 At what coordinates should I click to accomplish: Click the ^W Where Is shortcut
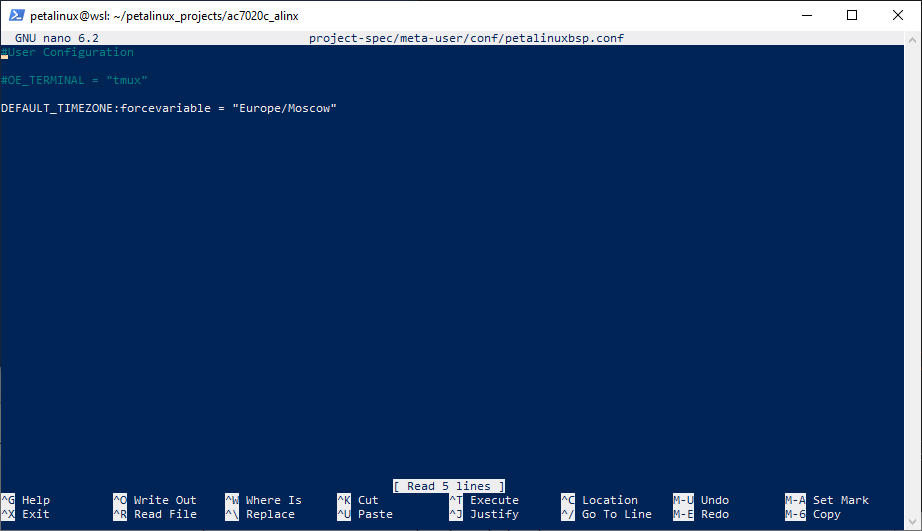263,500
